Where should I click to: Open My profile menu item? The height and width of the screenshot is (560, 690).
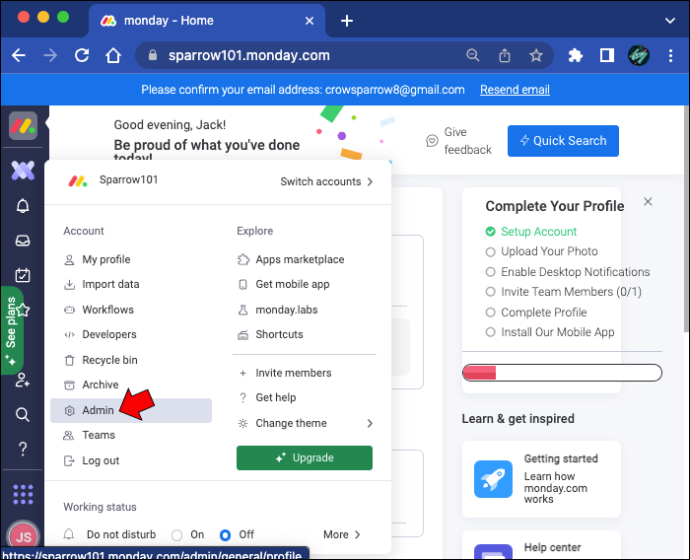(x=131, y=260)
